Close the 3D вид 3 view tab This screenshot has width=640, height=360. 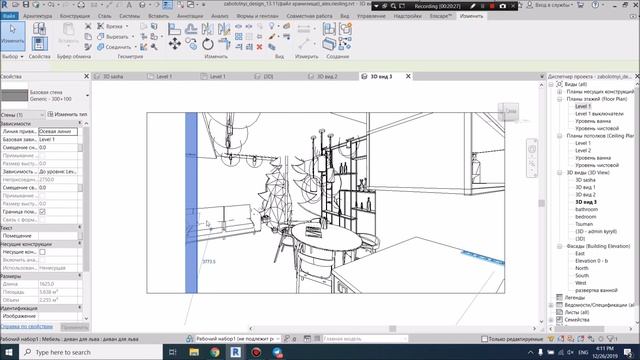point(408,76)
